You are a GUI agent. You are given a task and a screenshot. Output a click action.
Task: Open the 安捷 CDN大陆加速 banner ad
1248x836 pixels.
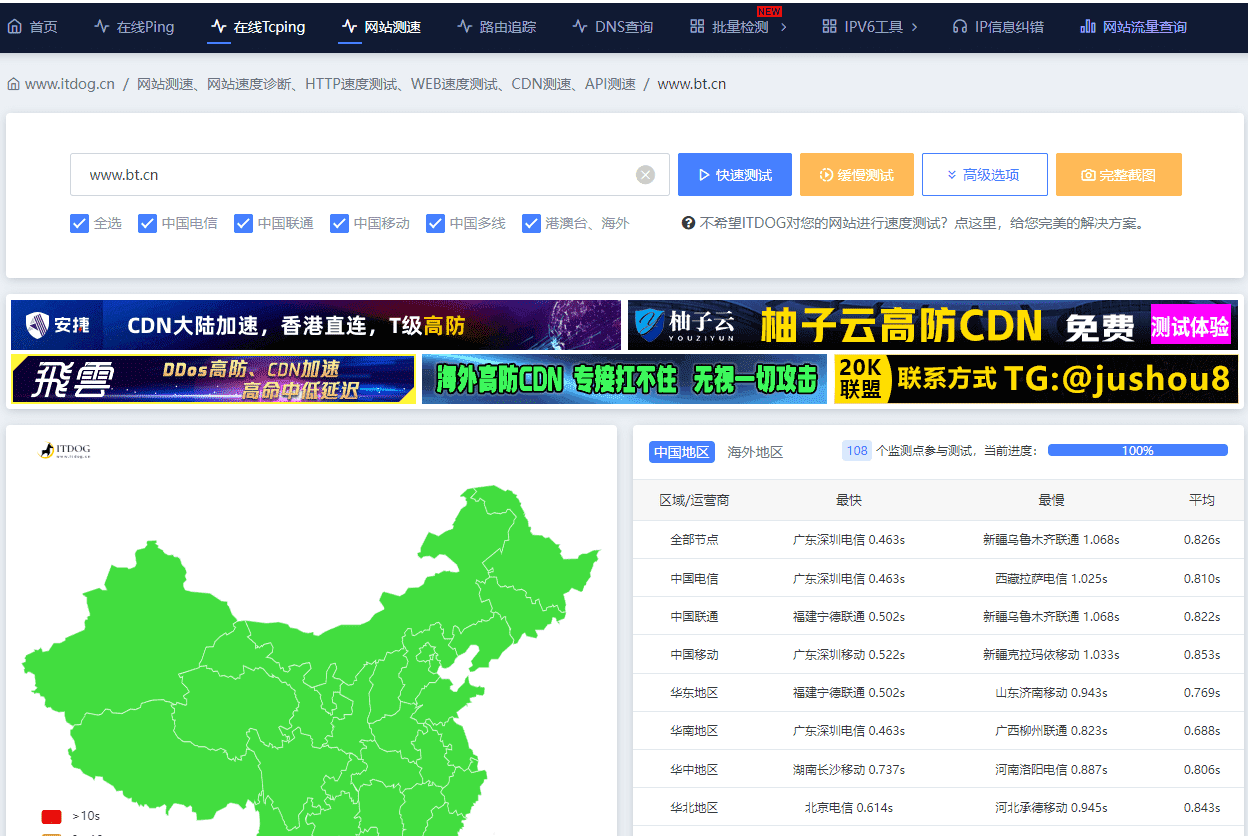pyautogui.click(x=316, y=325)
